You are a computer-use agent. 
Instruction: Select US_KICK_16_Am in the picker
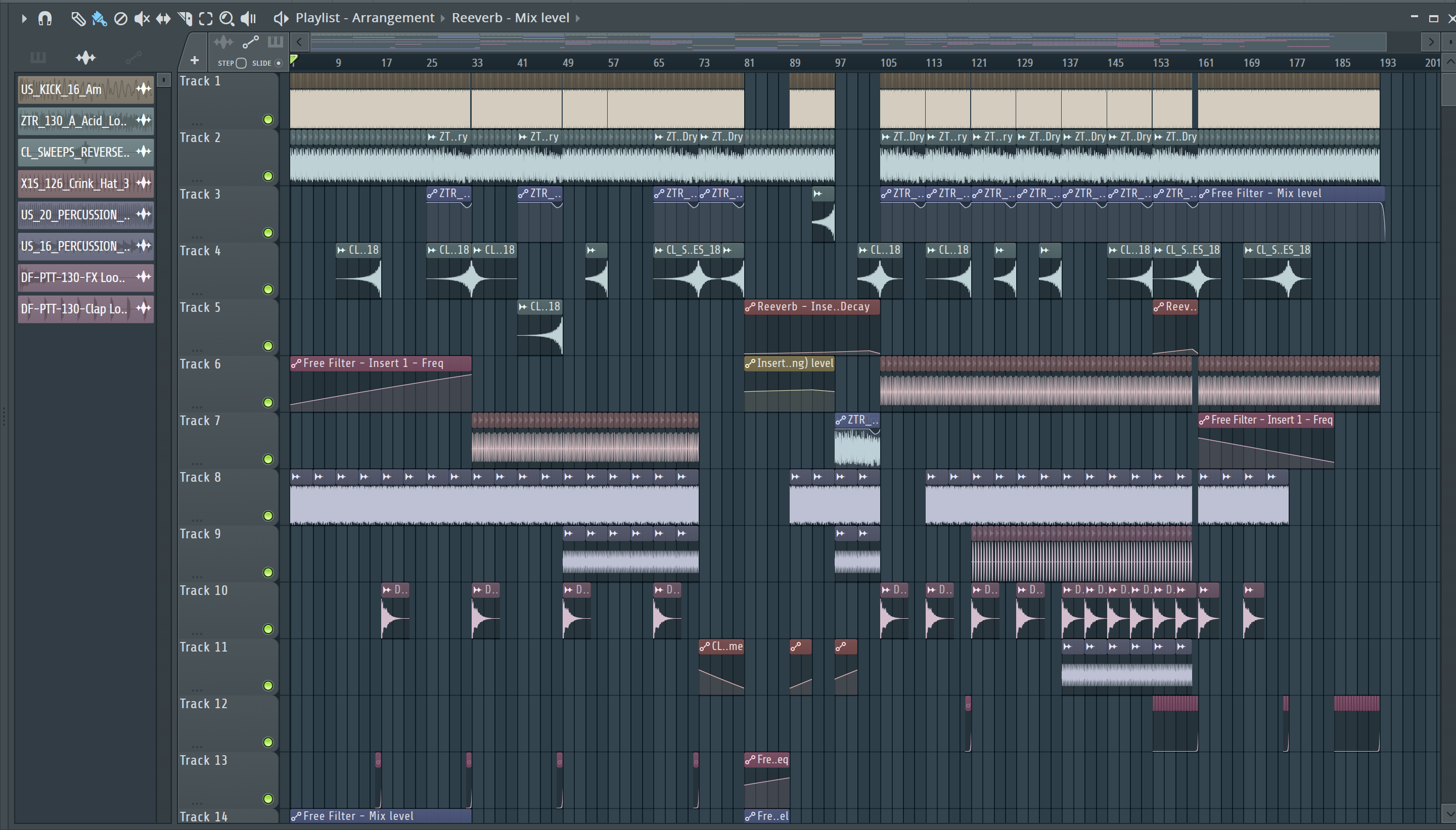point(85,89)
